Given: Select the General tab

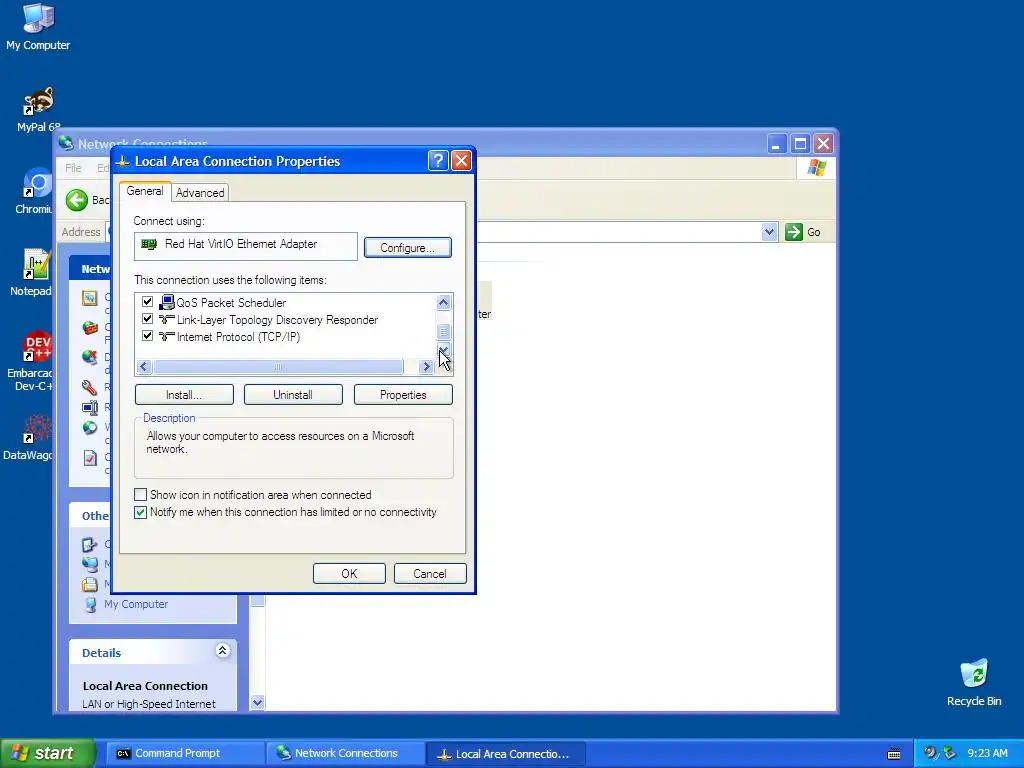Looking at the screenshot, I should [145, 191].
